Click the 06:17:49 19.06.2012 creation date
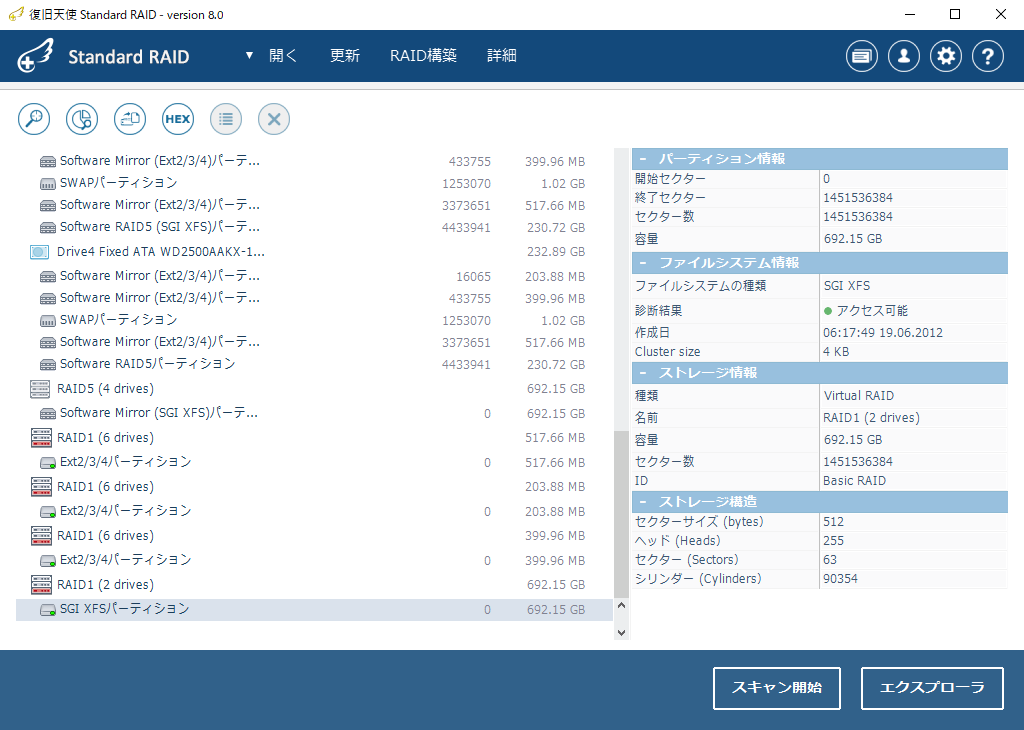This screenshot has height=730, width=1024. 883,333
